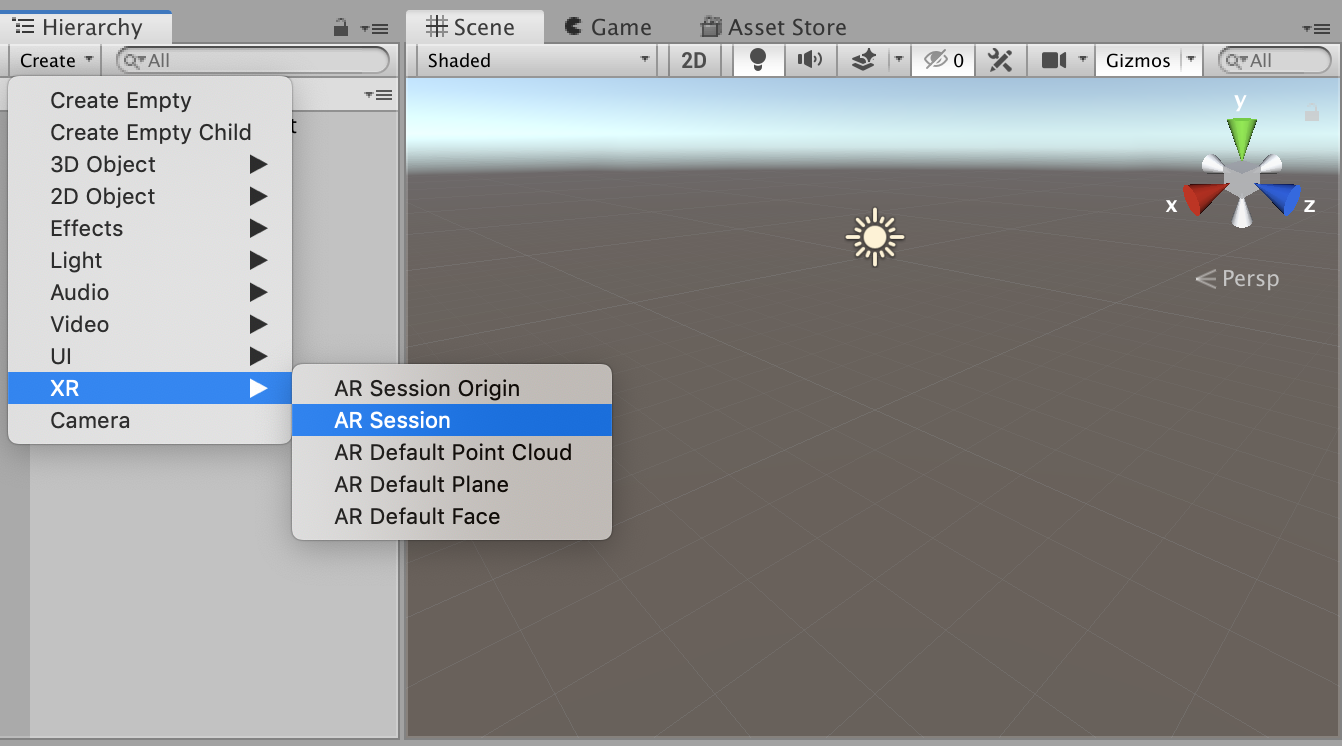Expand the Video submenu
1342x746 pixels.
tap(150, 324)
